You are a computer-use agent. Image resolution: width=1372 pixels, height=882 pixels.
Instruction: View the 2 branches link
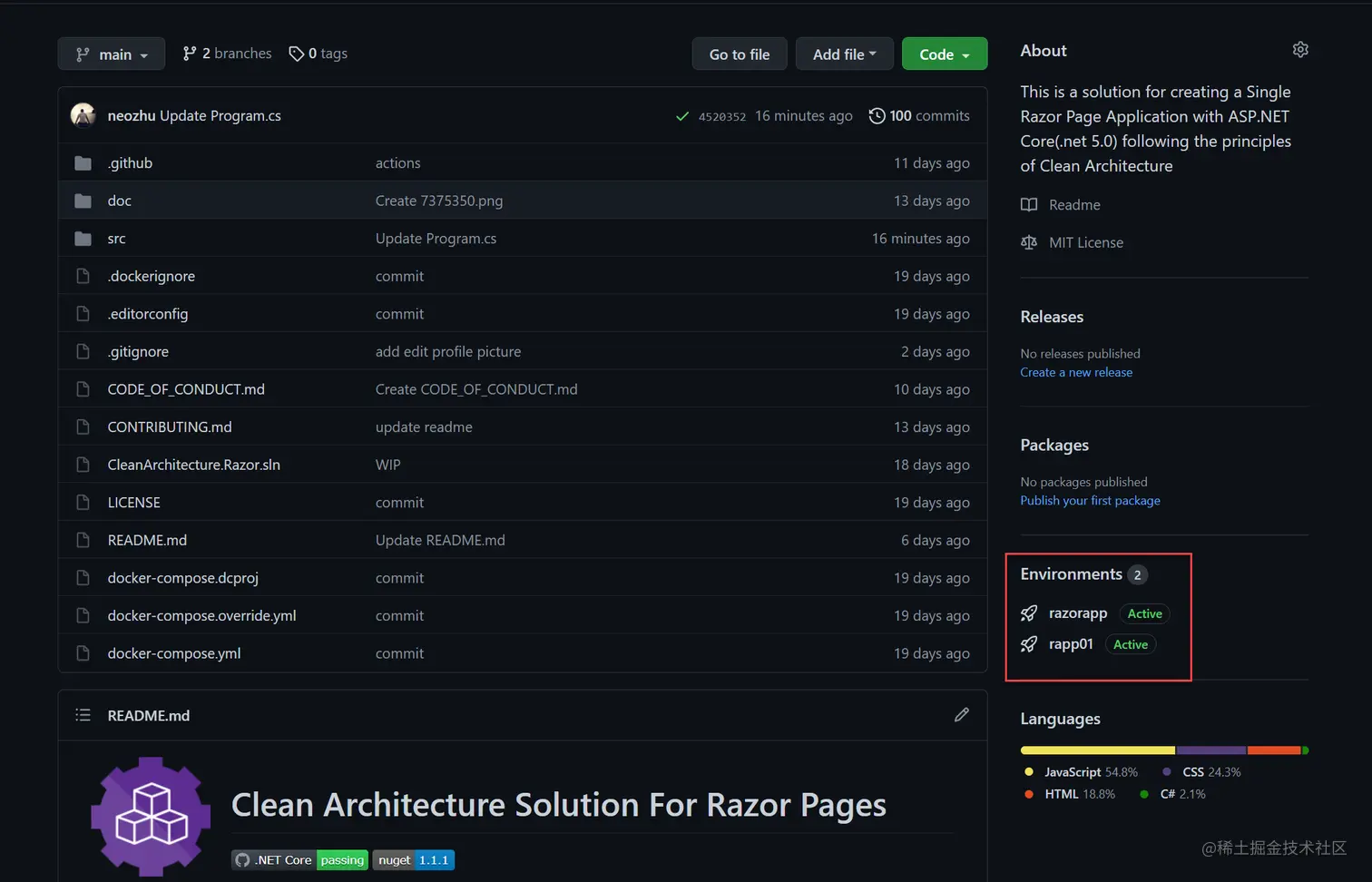(227, 54)
